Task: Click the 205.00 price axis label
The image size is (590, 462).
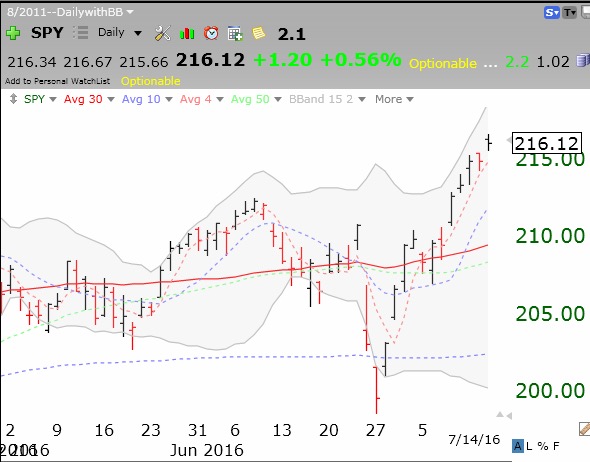Action: [x=550, y=313]
